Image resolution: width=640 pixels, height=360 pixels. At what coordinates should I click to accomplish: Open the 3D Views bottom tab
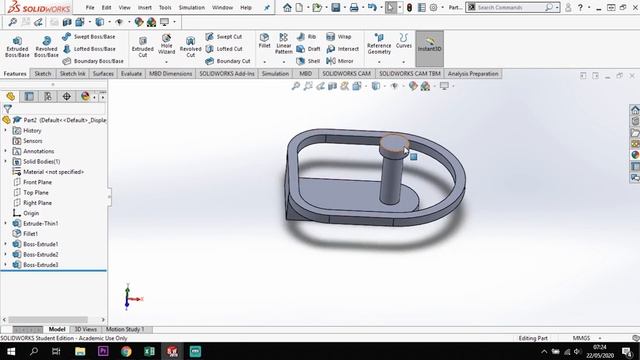point(85,329)
